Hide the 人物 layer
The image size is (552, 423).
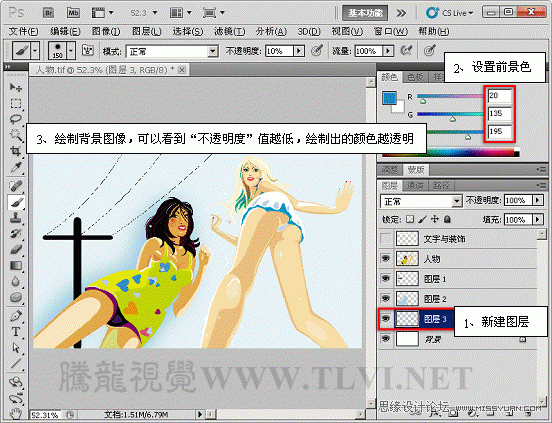point(386,259)
